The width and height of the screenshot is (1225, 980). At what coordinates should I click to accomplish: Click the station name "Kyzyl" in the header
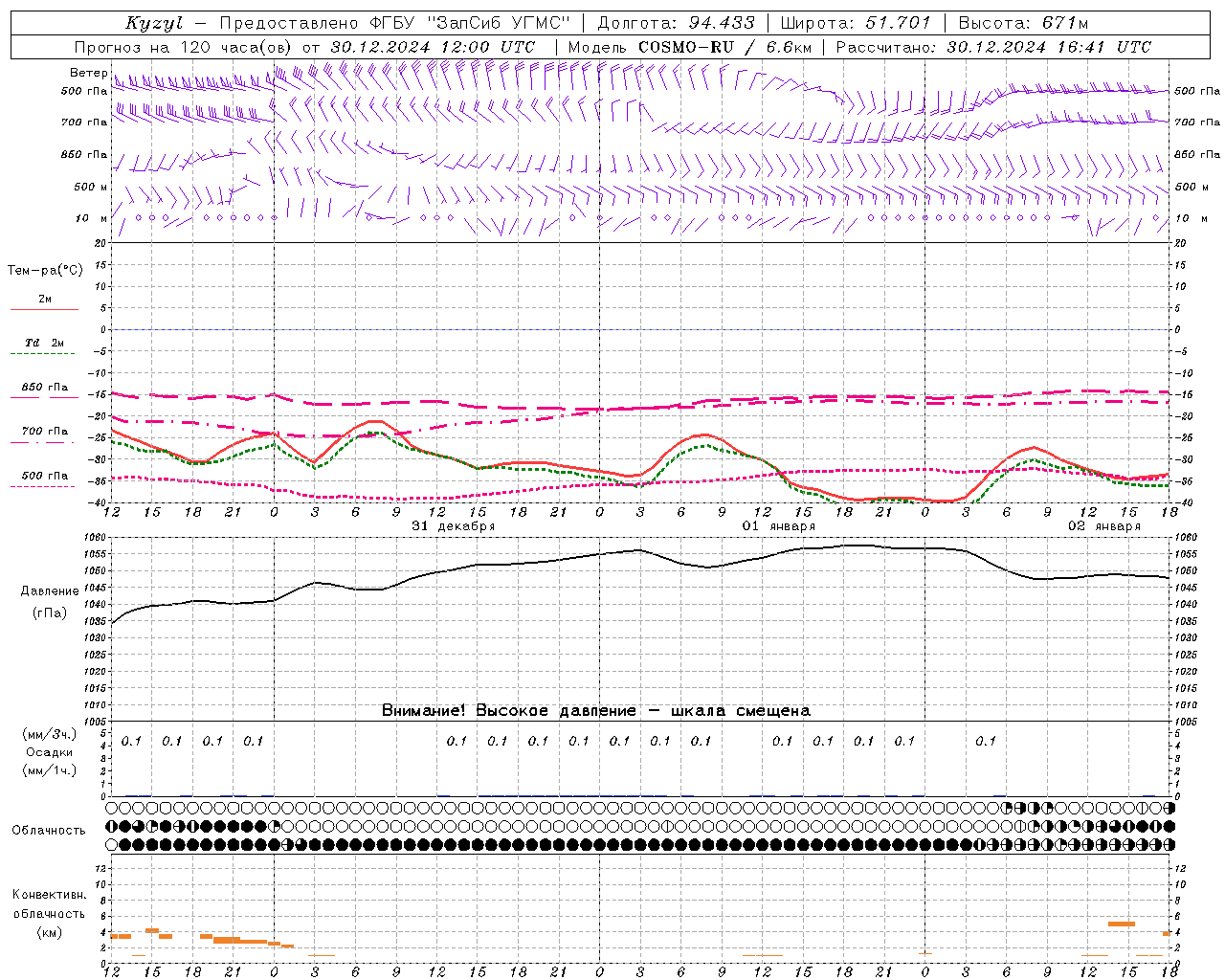tap(154, 23)
